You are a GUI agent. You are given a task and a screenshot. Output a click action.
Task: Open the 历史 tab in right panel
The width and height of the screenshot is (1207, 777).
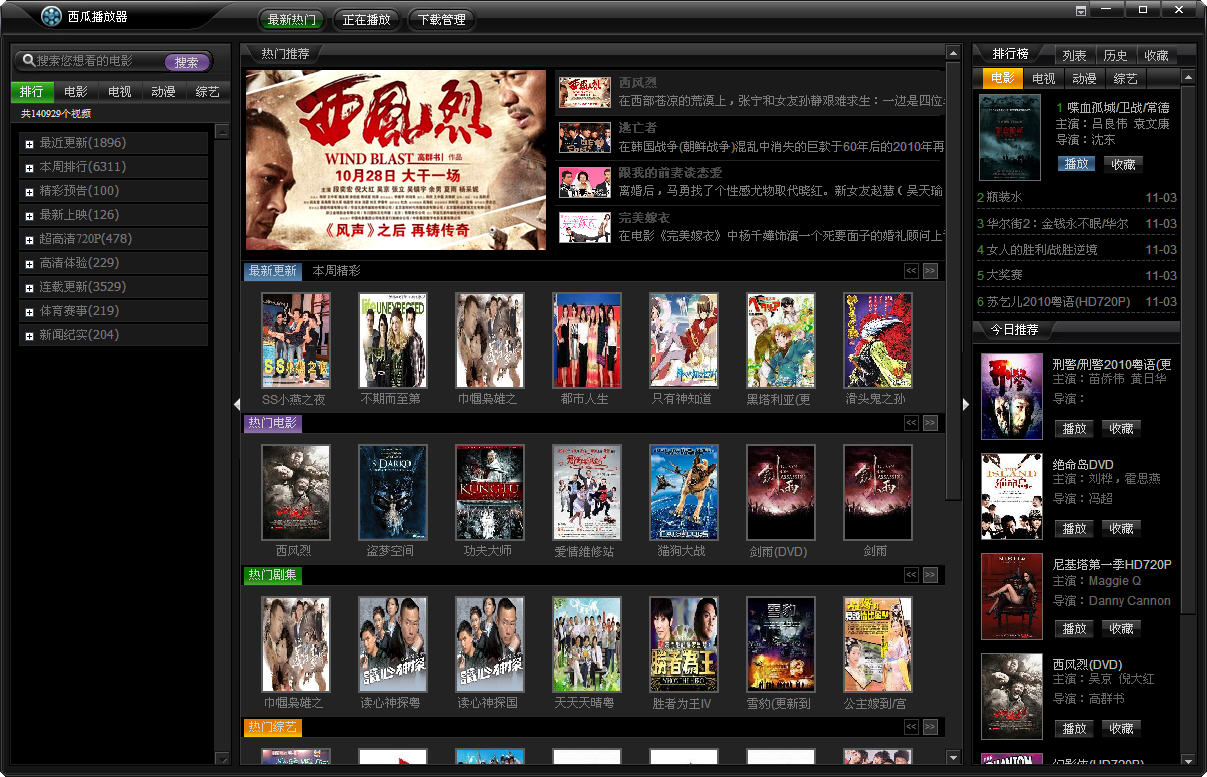tap(1115, 56)
